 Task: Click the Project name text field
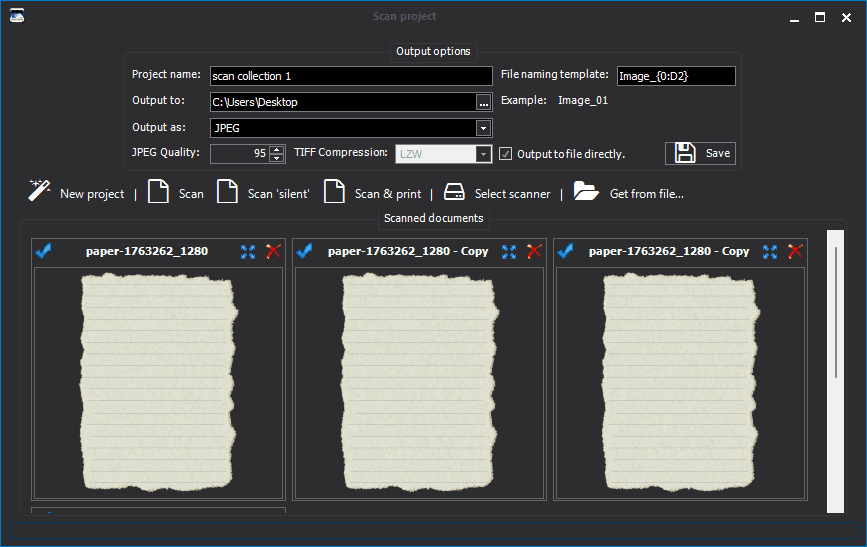[351, 76]
